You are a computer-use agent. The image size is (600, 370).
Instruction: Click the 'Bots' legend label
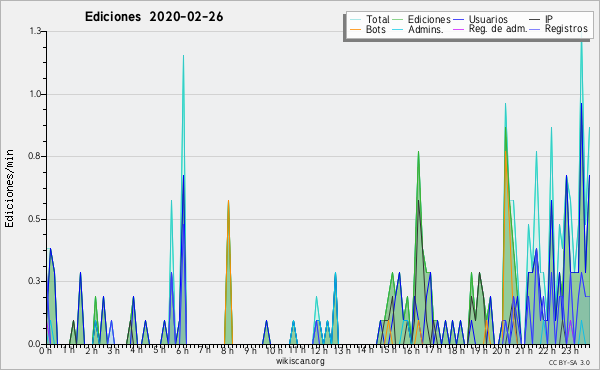pos(375,29)
